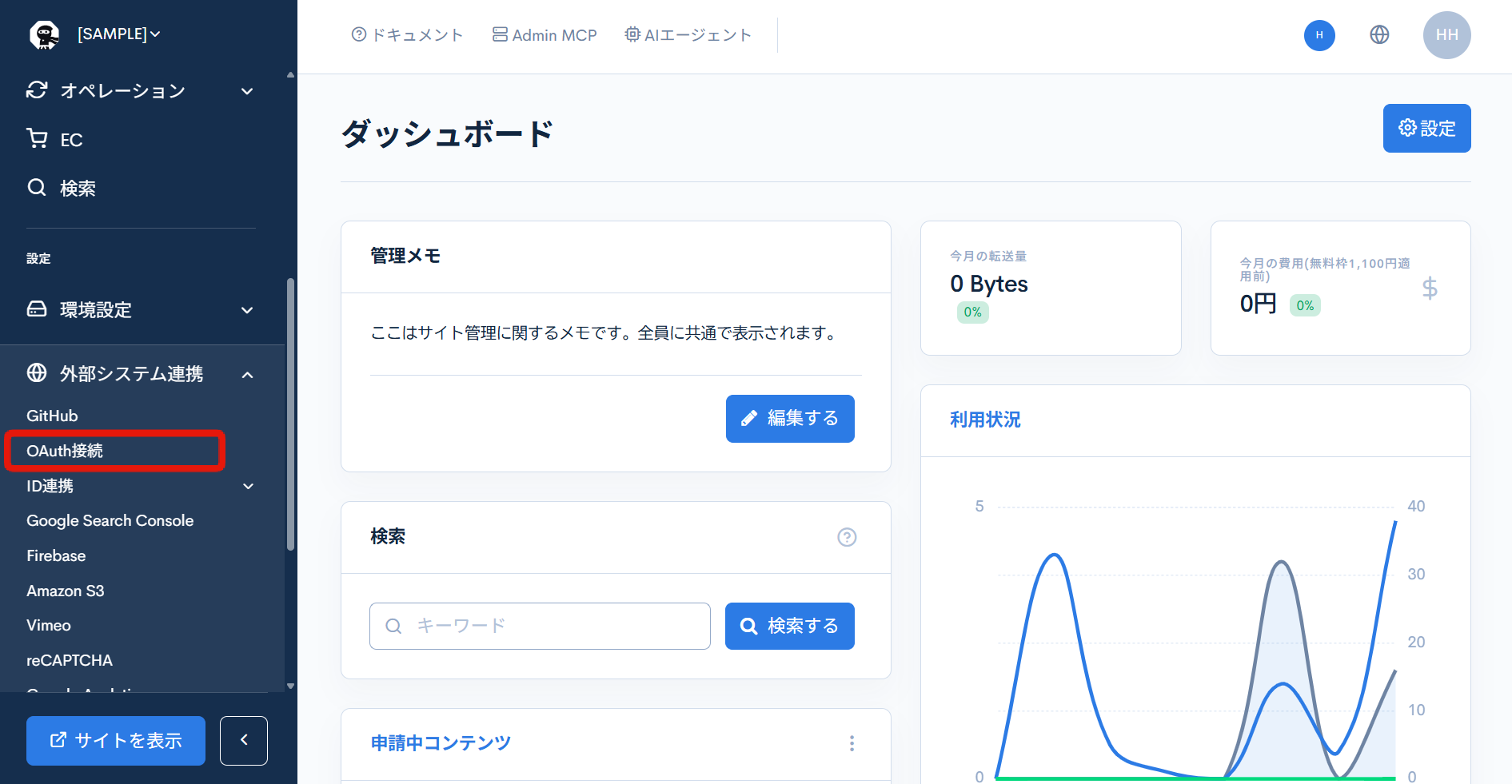Click the 0 Bytes transfer value
The image size is (1512, 784).
coord(989,284)
